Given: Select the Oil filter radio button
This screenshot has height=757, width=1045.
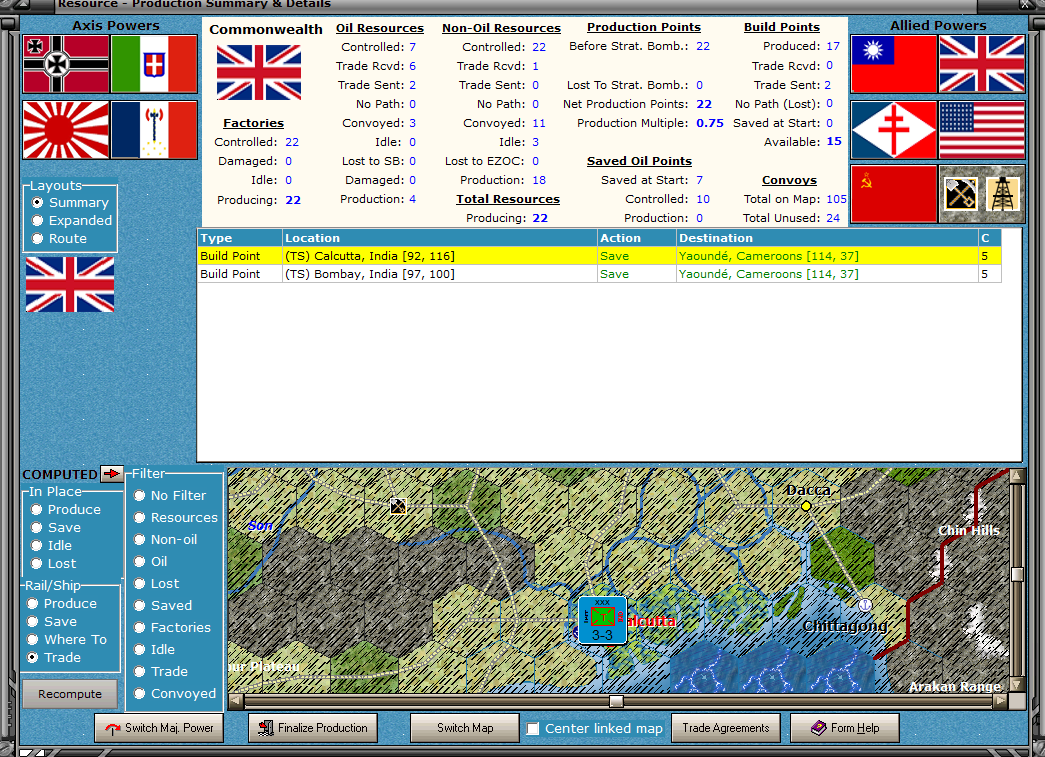Looking at the screenshot, I should point(140,562).
